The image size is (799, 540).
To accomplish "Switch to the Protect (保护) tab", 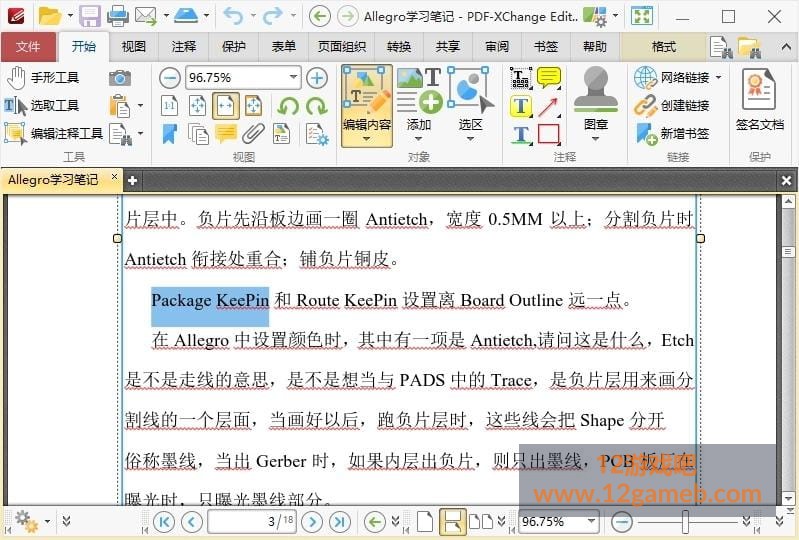I will tap(234, 46).
